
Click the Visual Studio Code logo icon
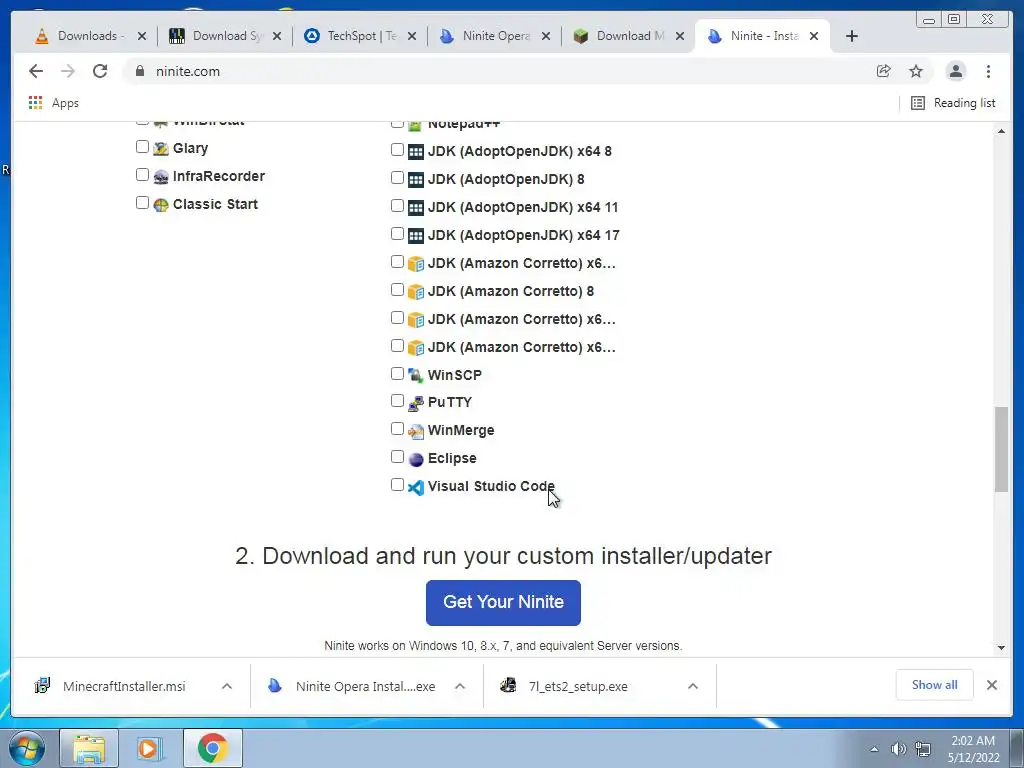[415, 487]
